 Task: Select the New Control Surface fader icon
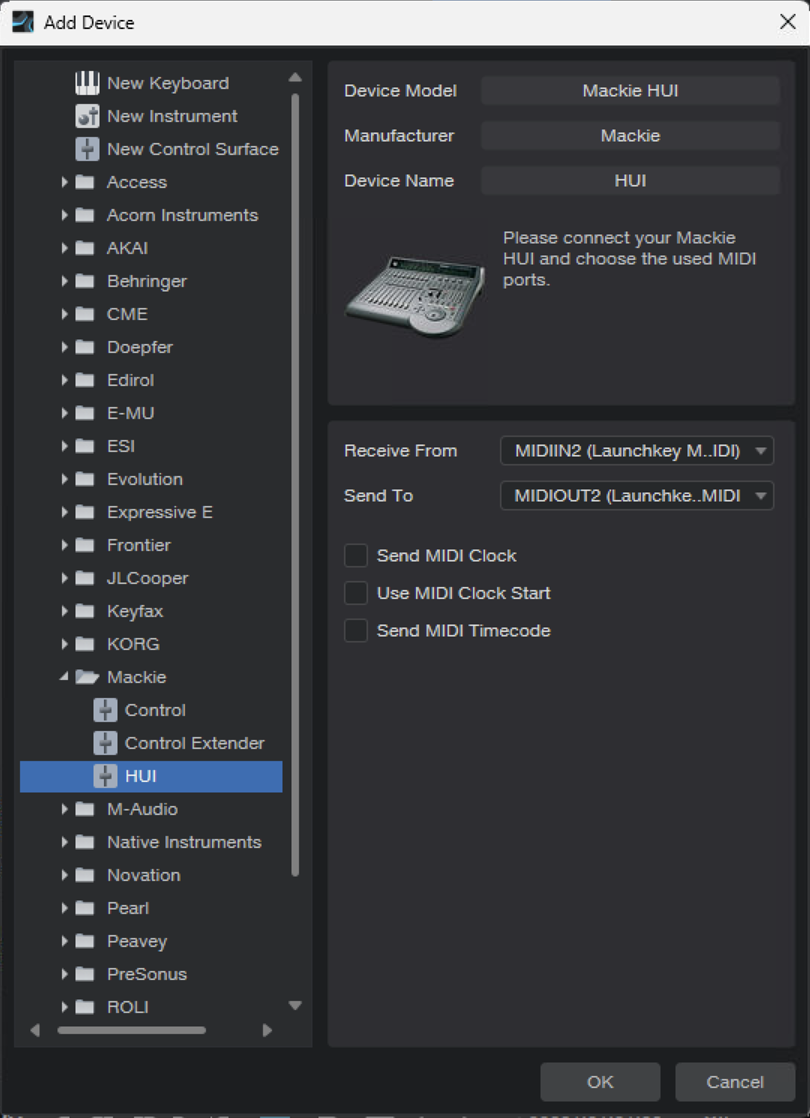tap(87, 149)
